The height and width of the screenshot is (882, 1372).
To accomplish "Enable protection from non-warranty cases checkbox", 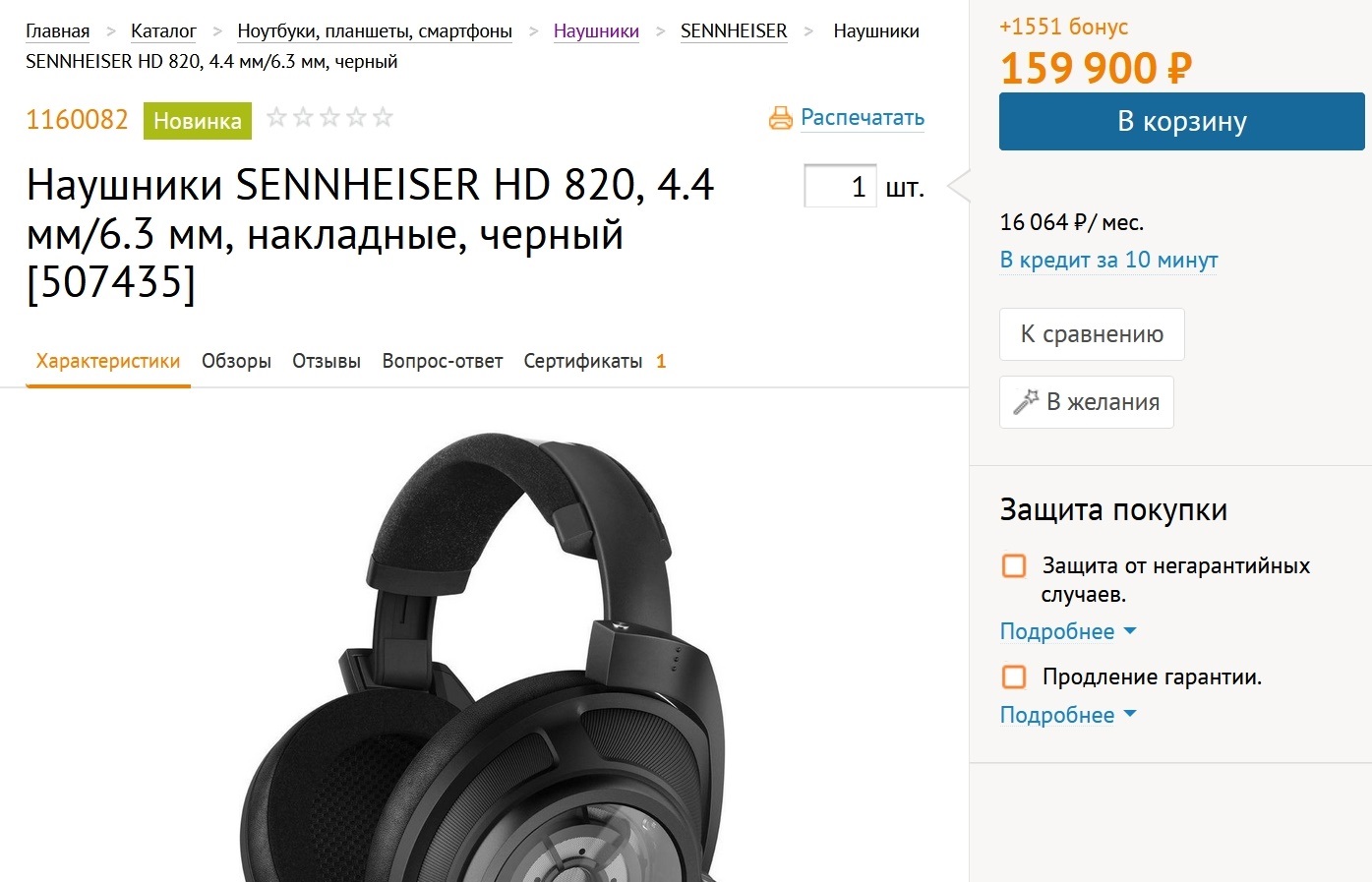I will pos(1014,565).
